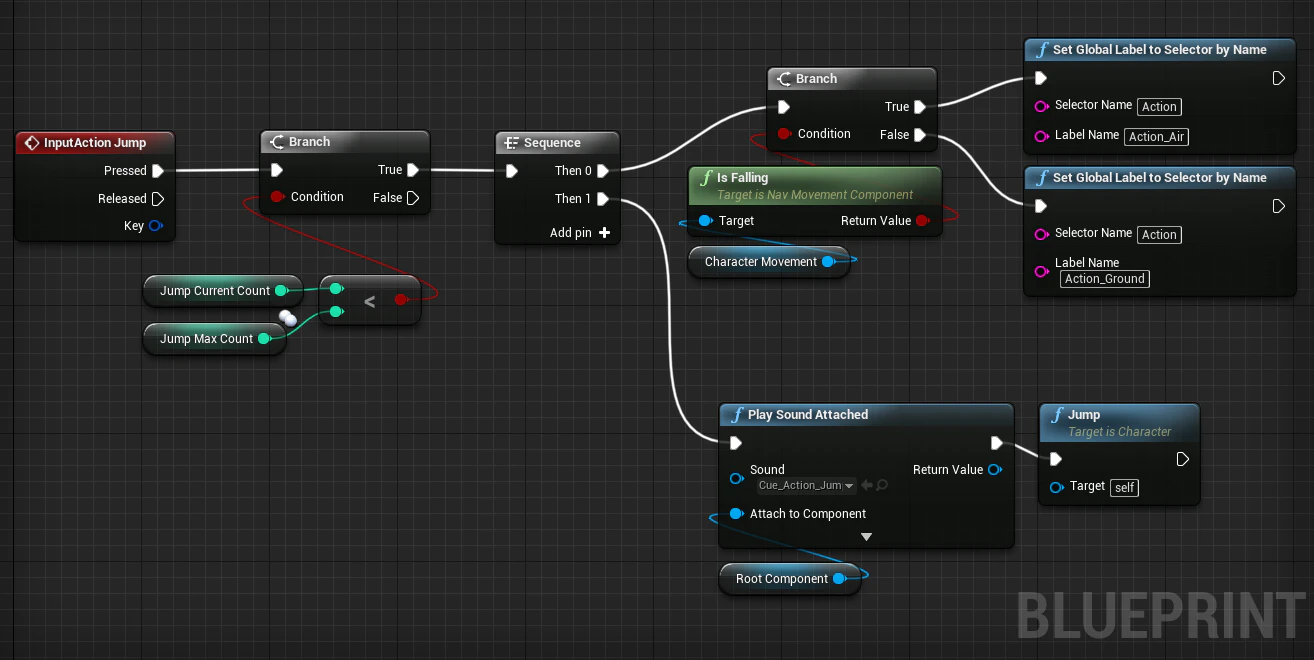Select the InputAction Jump node title
Viewport: 1314px width, 660px height.
95,143
